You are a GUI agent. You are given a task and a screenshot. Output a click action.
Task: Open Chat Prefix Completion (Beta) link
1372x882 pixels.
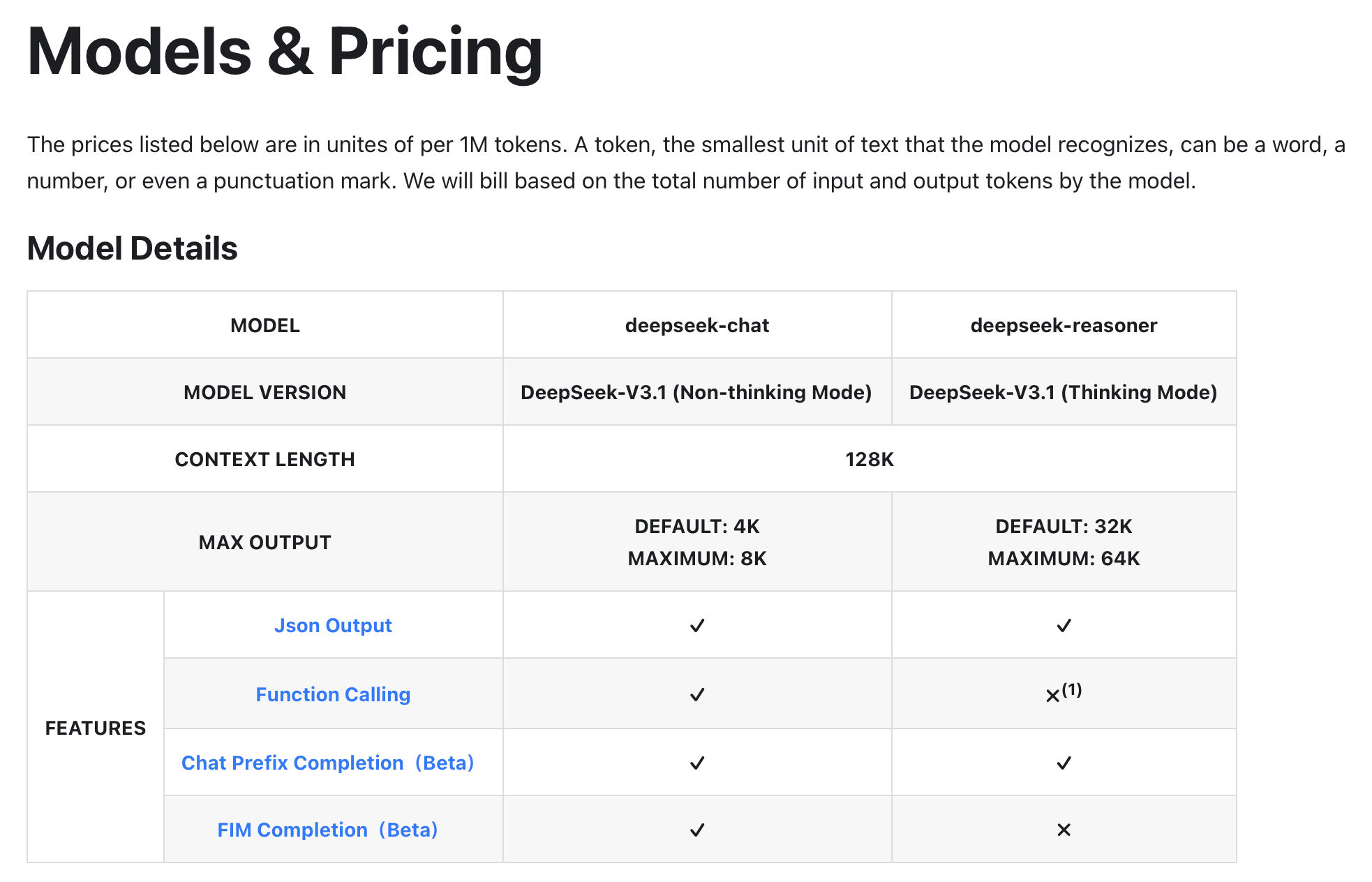click(328, 763)
